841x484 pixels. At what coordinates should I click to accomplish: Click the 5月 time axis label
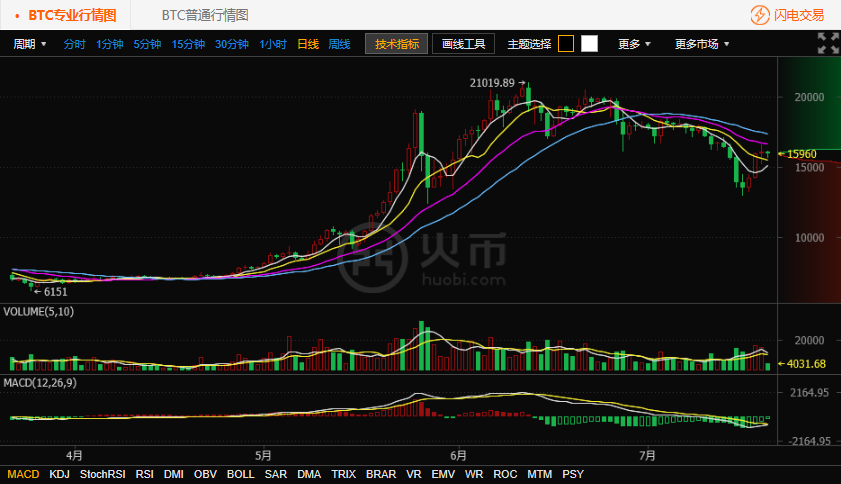point(263,456)
